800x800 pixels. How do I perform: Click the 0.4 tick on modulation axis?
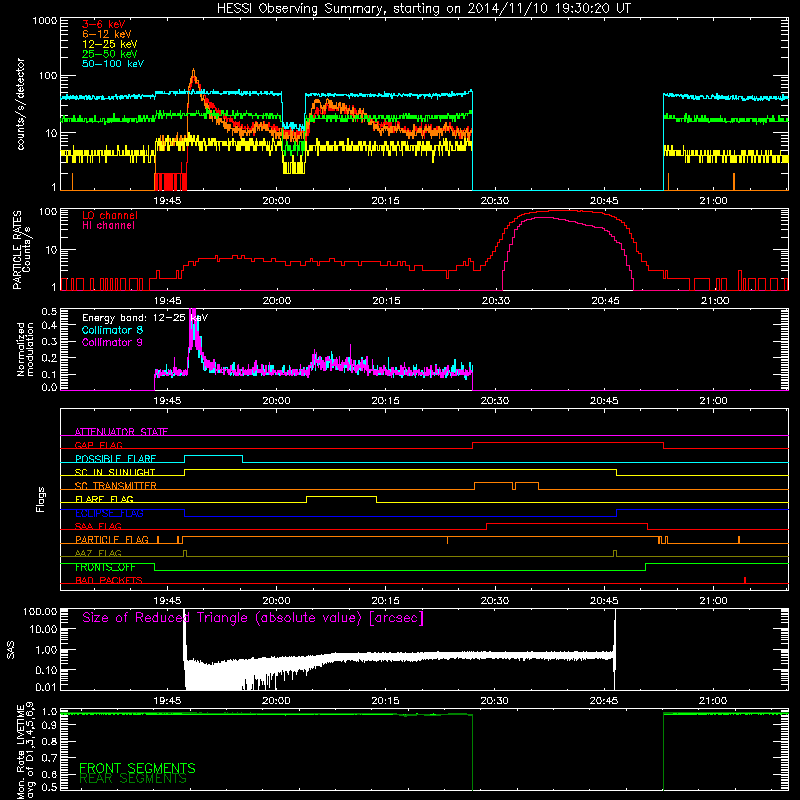pos(49,326)
